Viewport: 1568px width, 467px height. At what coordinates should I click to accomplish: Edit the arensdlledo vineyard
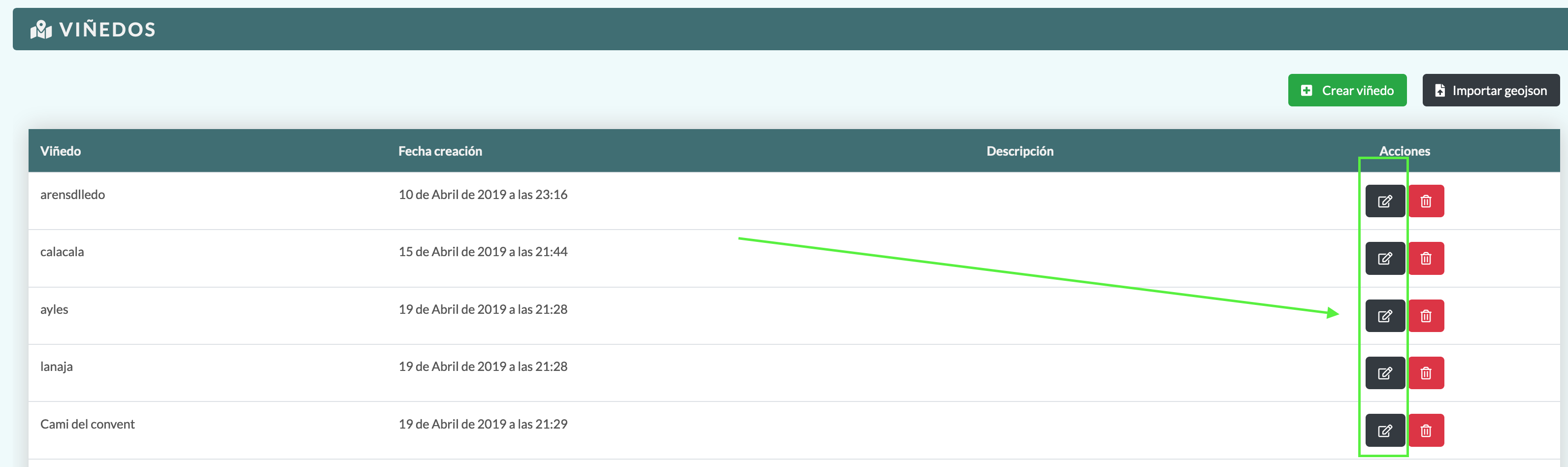pyautogui.click(x=1384, y=201)
